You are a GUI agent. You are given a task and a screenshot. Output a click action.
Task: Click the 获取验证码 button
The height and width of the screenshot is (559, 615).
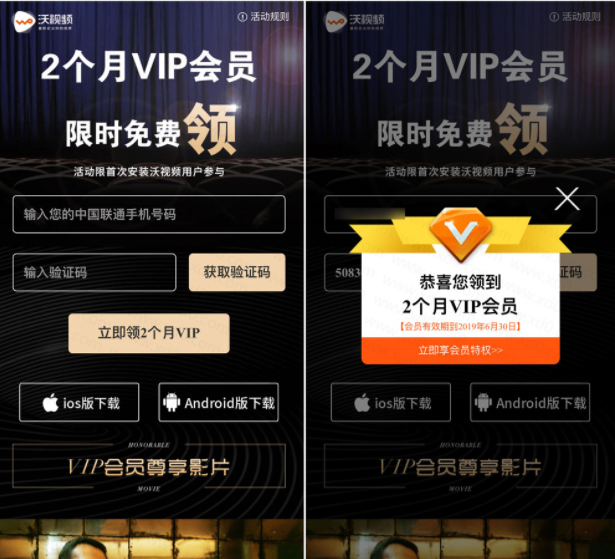(237, 272)
